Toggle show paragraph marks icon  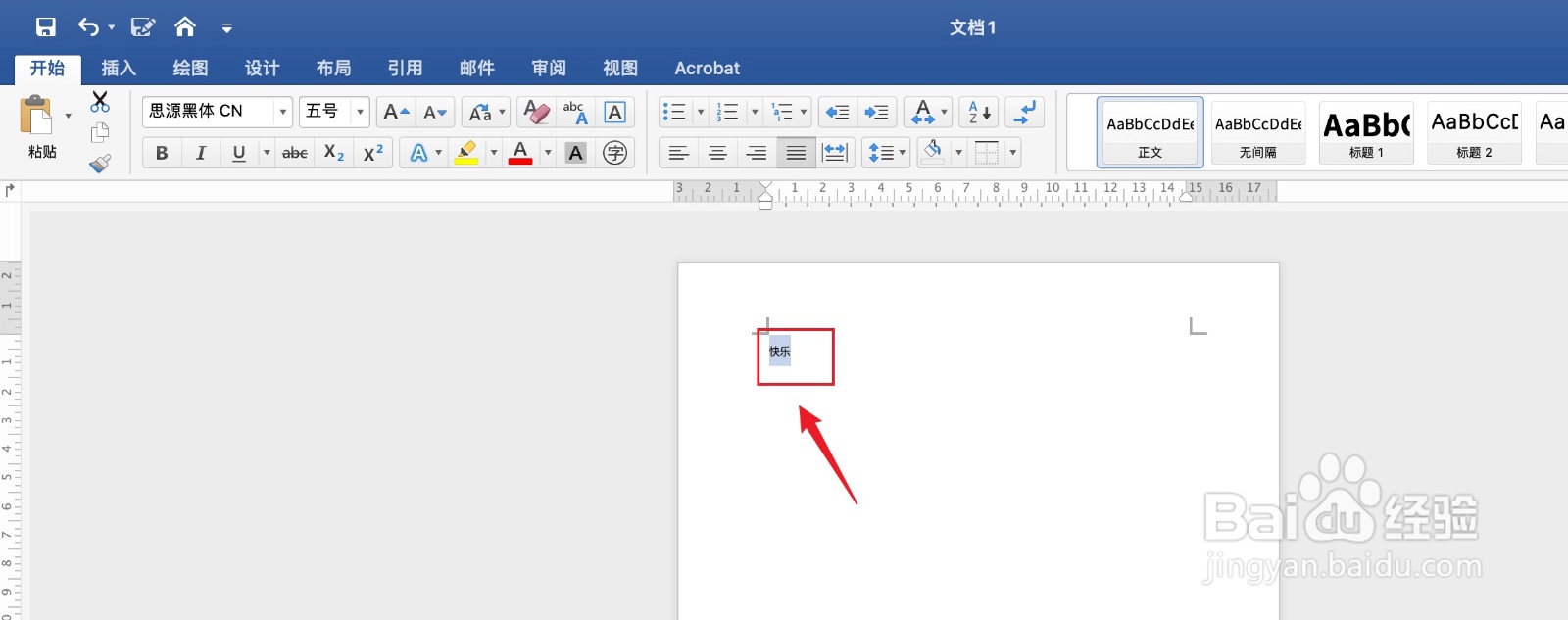[x=1024, y=112]
